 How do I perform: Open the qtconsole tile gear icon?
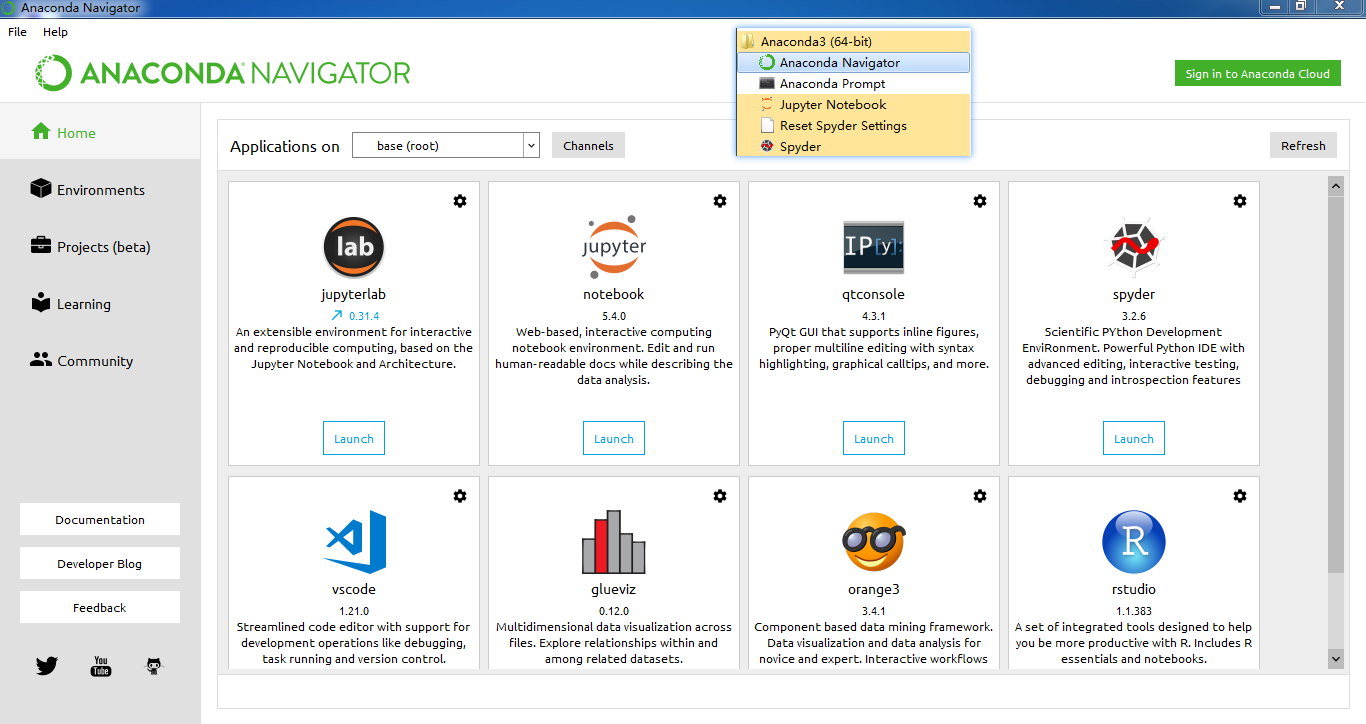[x=980, y=201]
